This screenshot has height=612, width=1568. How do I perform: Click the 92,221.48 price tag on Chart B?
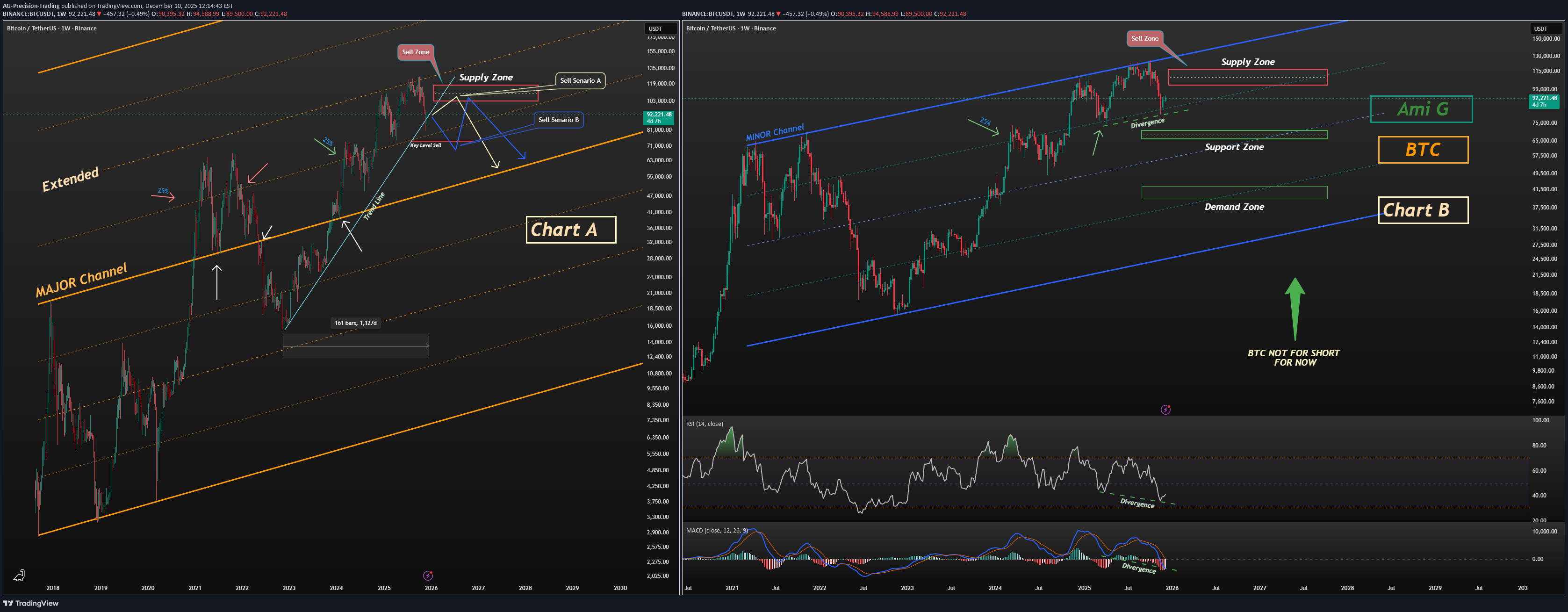click(1544, 101)
